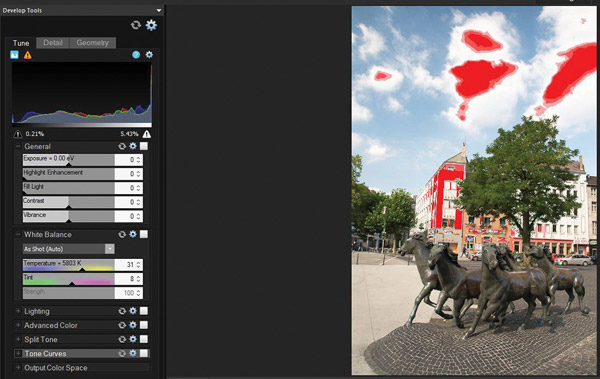
Task: Open the As Shot (Auto) dropdown
Action: (68, 249)
